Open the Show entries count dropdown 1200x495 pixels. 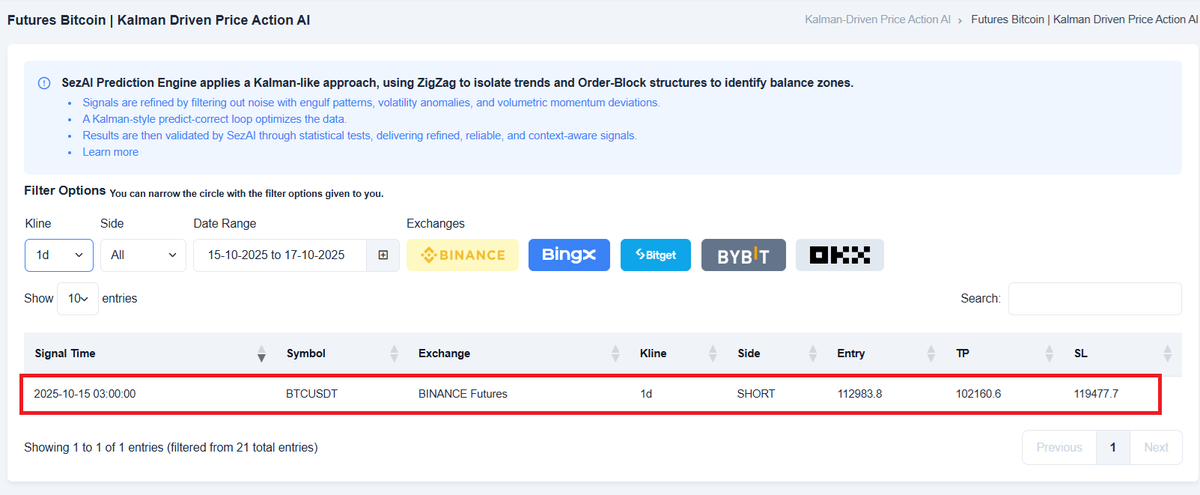pos(78,298)
